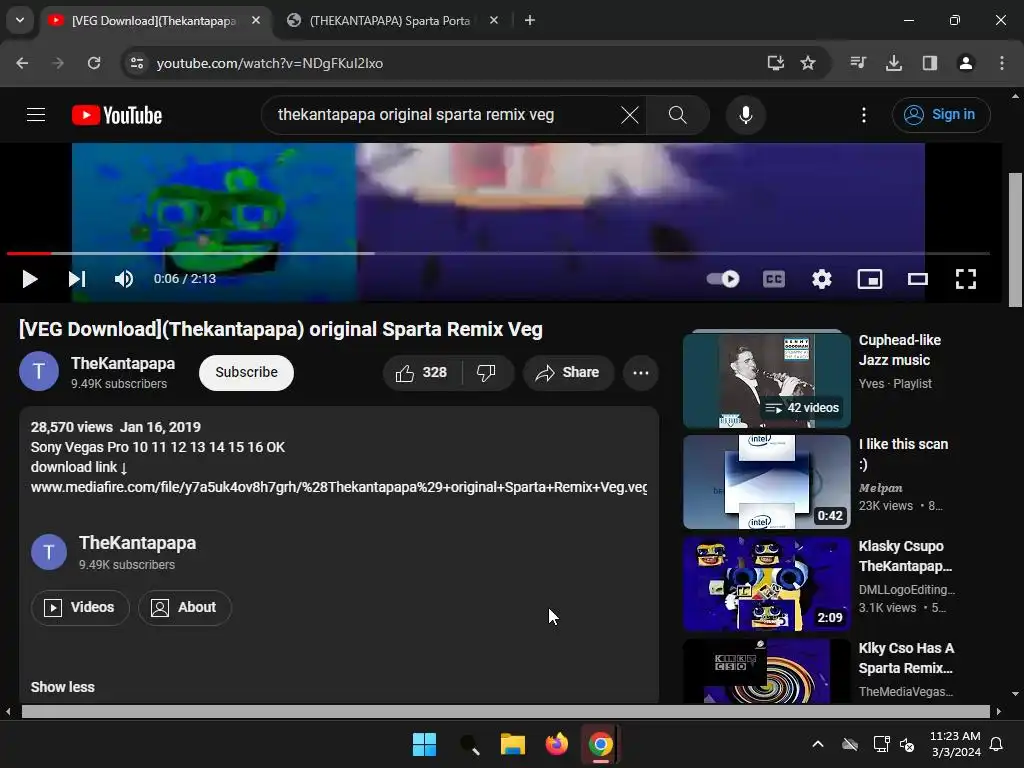The width and height of the screenshot is (1024, 768).
Task: Share this video
Action: [x=568, y=372]
